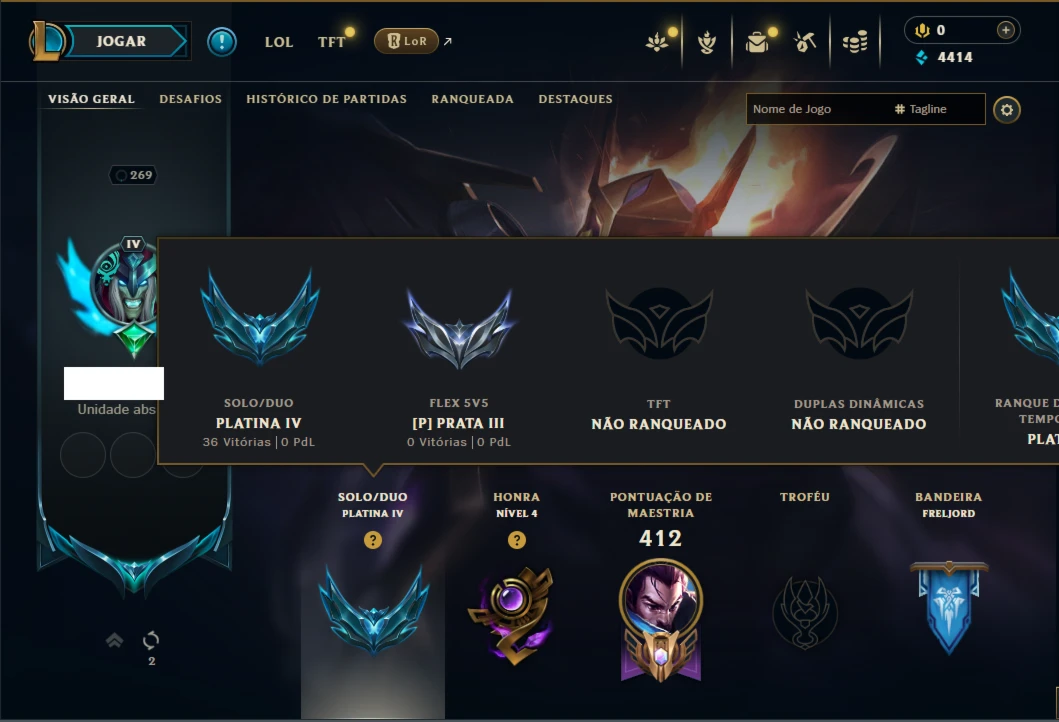This screenshot has width=1059, height=722.
Task: Click the Solo/Duo question mark help icon
Action: click(x=373, y=540)
